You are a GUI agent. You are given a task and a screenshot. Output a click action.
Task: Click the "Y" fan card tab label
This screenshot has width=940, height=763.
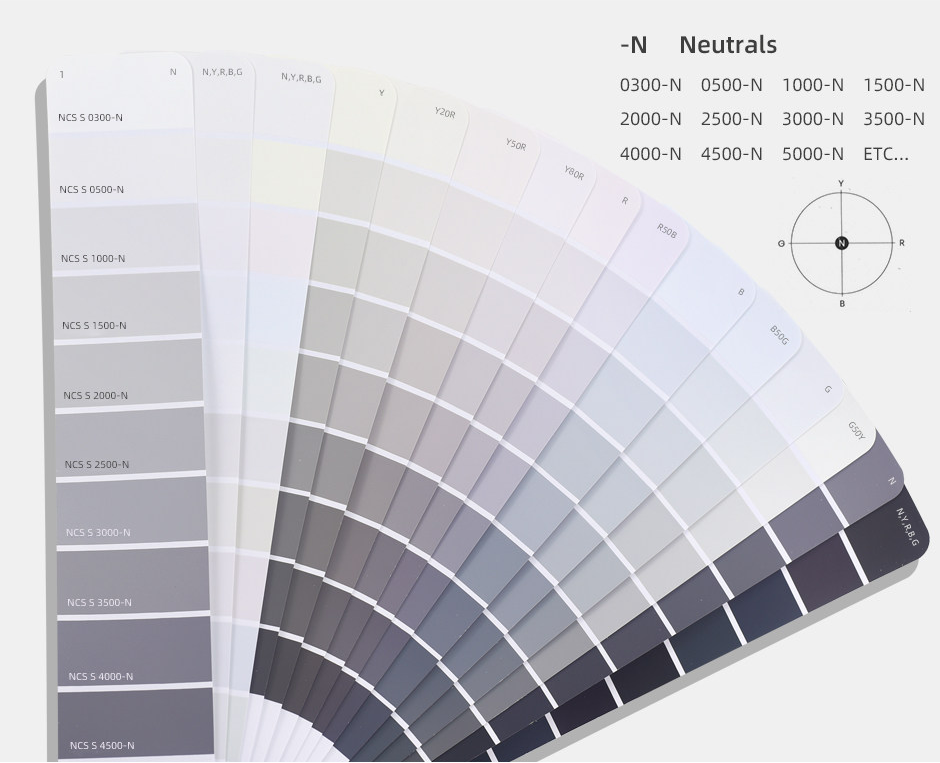381,93
